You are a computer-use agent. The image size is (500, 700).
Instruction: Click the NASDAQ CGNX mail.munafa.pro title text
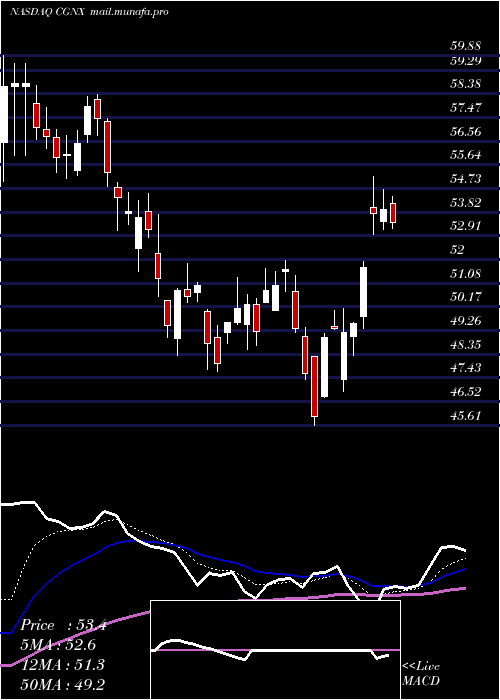pos(89,12)
